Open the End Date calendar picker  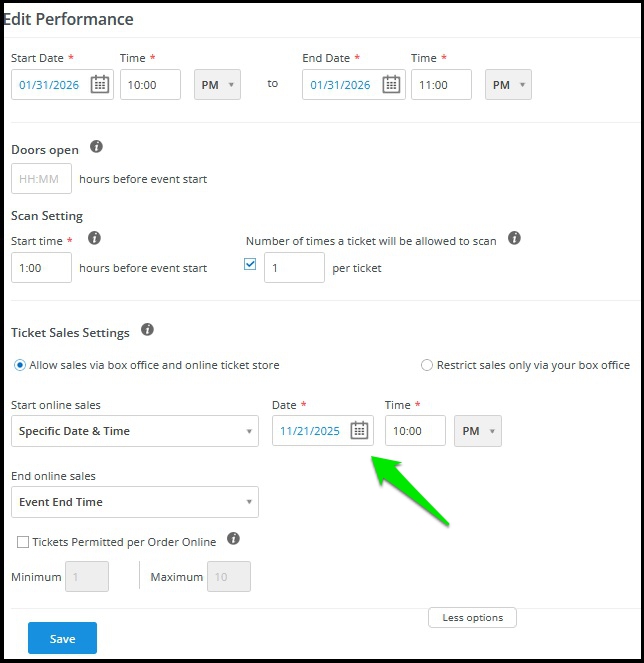click(391, 84)
